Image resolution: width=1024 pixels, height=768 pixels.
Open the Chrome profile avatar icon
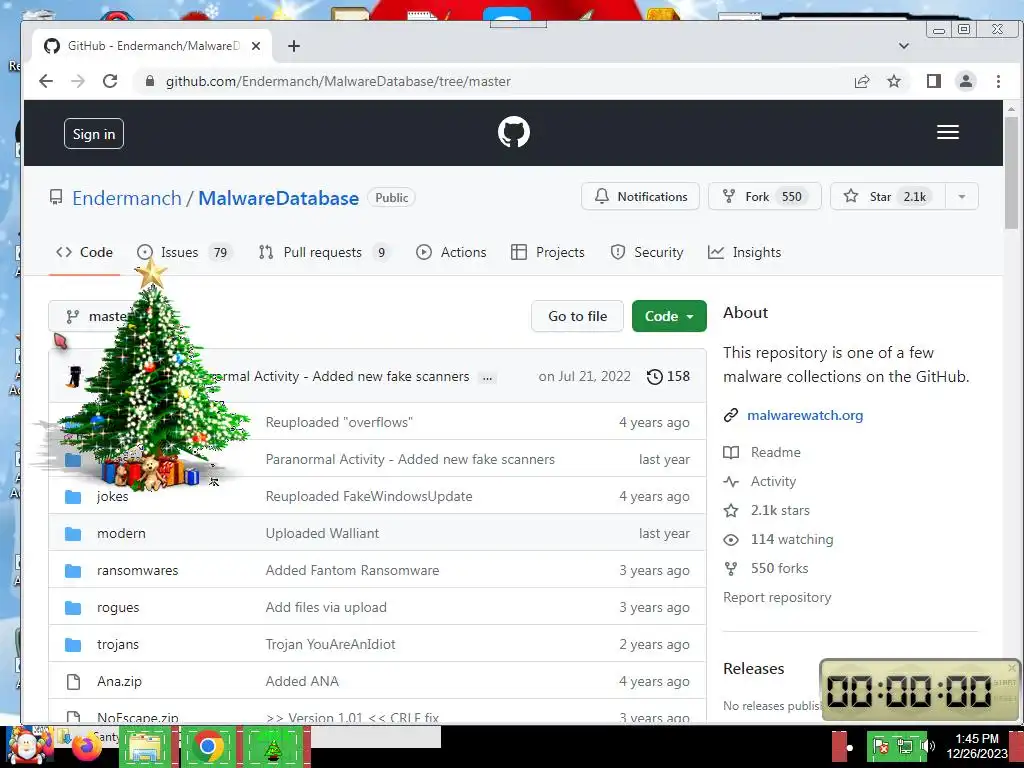click(x=966, y=81)
